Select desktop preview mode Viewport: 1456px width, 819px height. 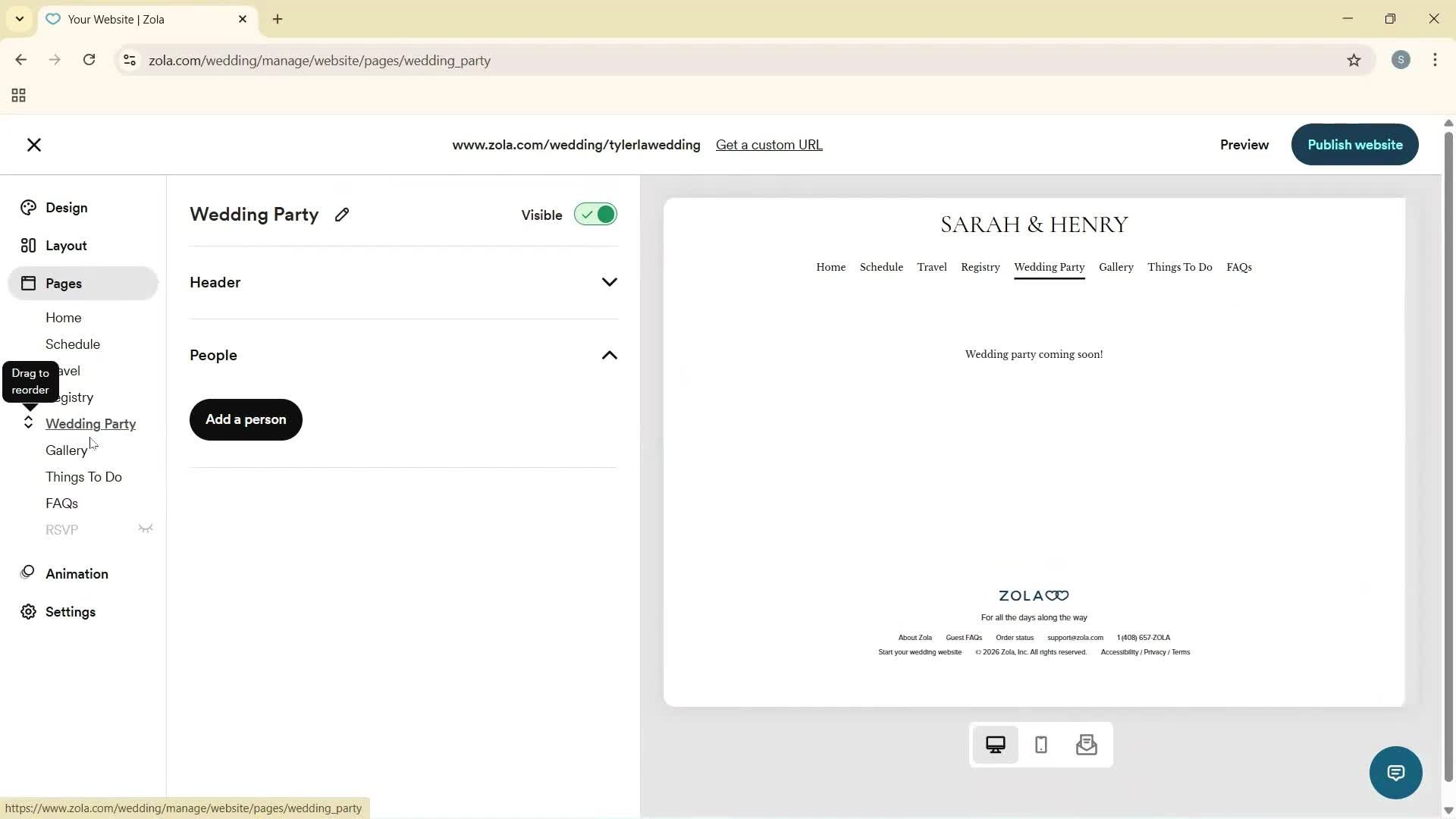[995, 745]
